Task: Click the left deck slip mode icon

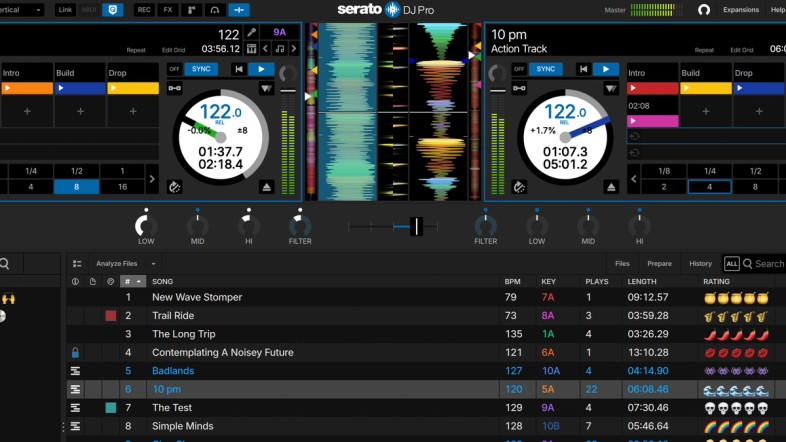Action: pyautogui.click(x=174, y=187)
